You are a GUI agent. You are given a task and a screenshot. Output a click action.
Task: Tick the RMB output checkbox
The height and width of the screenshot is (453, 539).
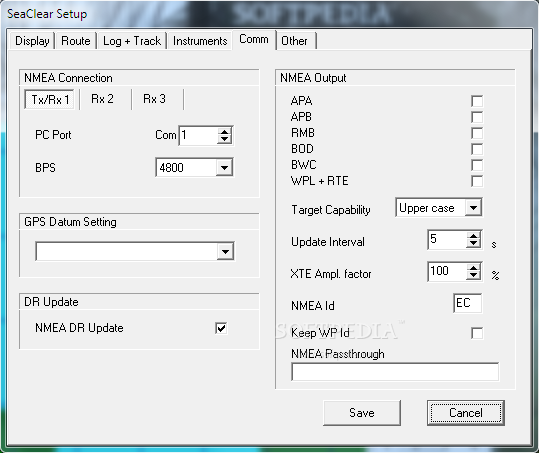[477, 133]
